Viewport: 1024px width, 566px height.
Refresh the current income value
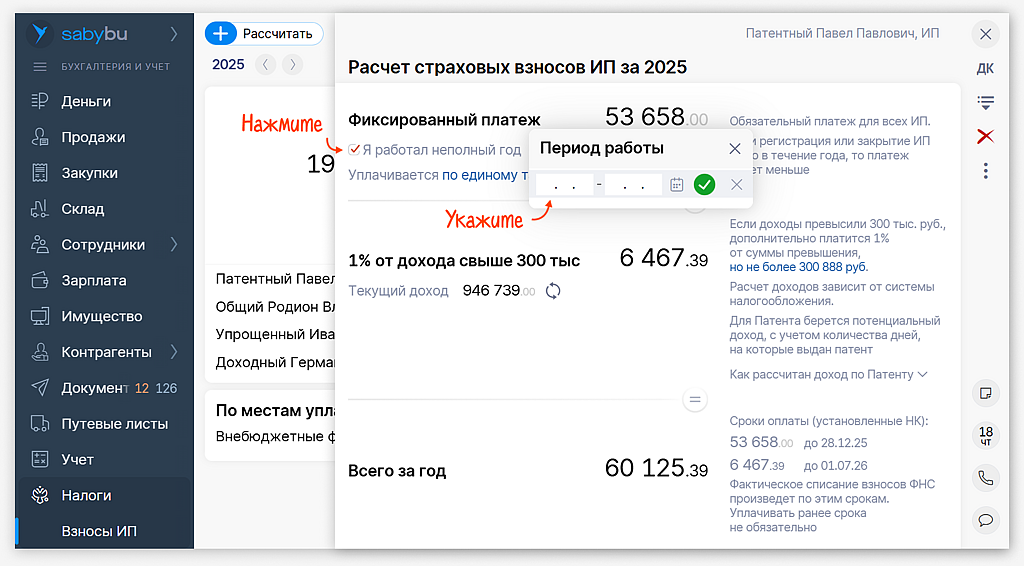pyautogui.click(x=553, y=291)
